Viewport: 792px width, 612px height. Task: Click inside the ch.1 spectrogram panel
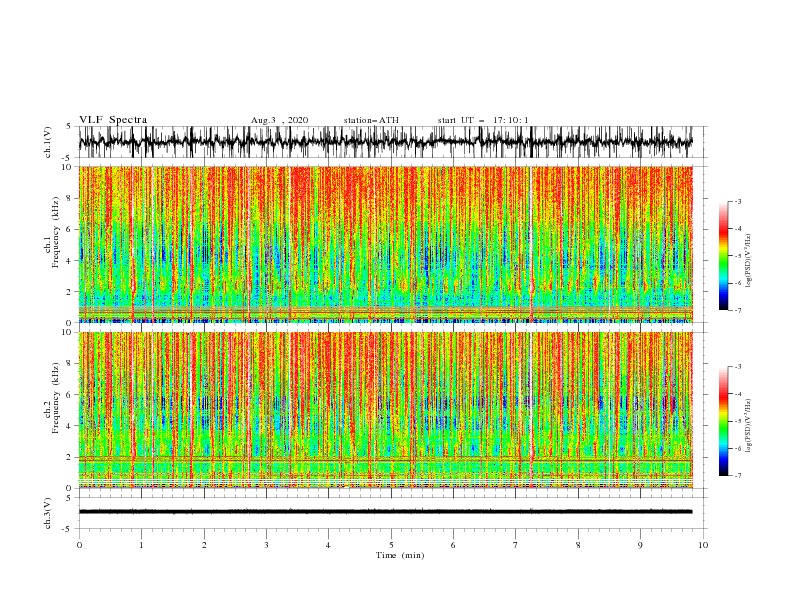pyautogui.click(x=385, y=244)
